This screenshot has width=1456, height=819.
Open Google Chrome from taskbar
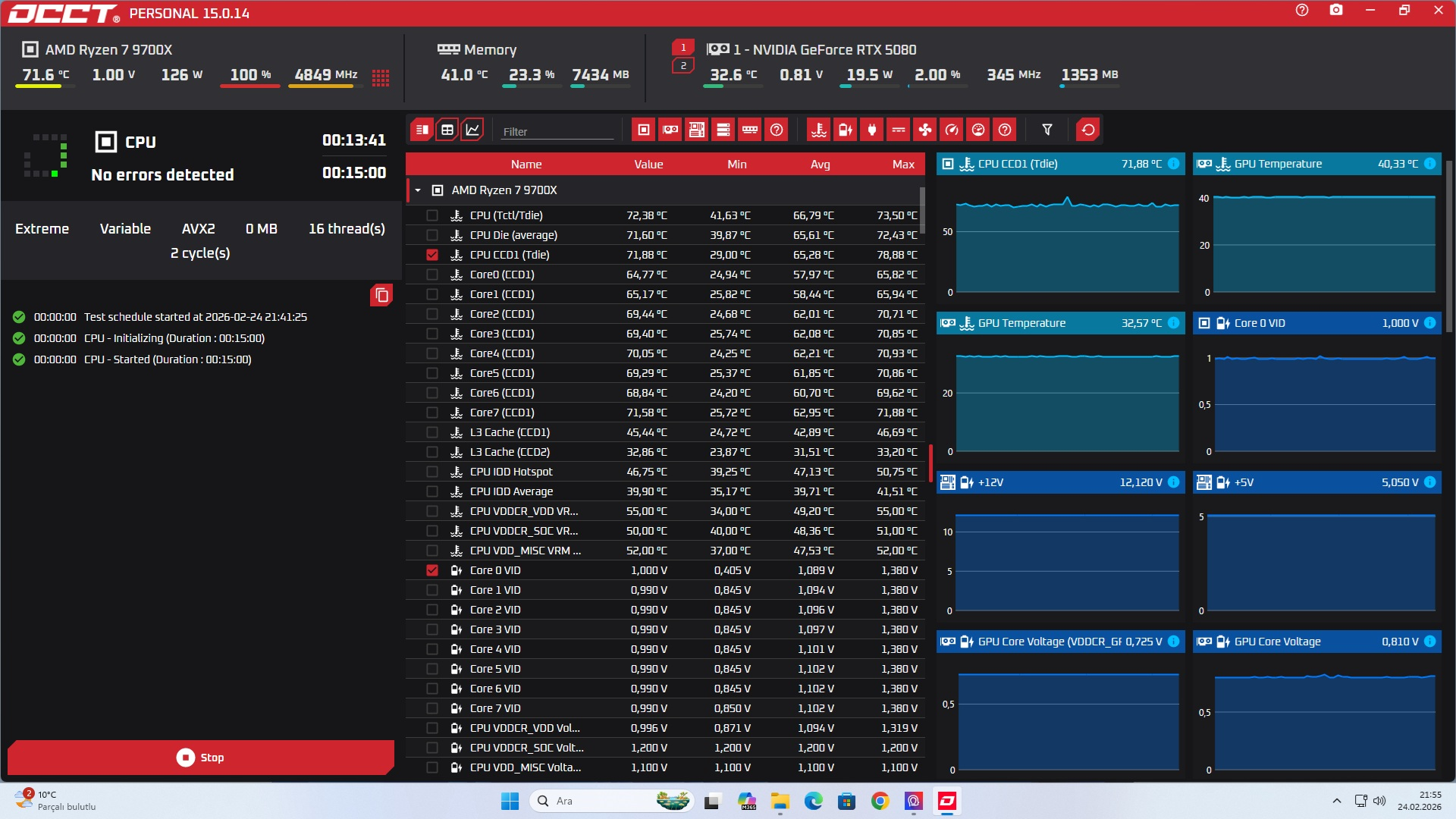[x=880, y=801]
